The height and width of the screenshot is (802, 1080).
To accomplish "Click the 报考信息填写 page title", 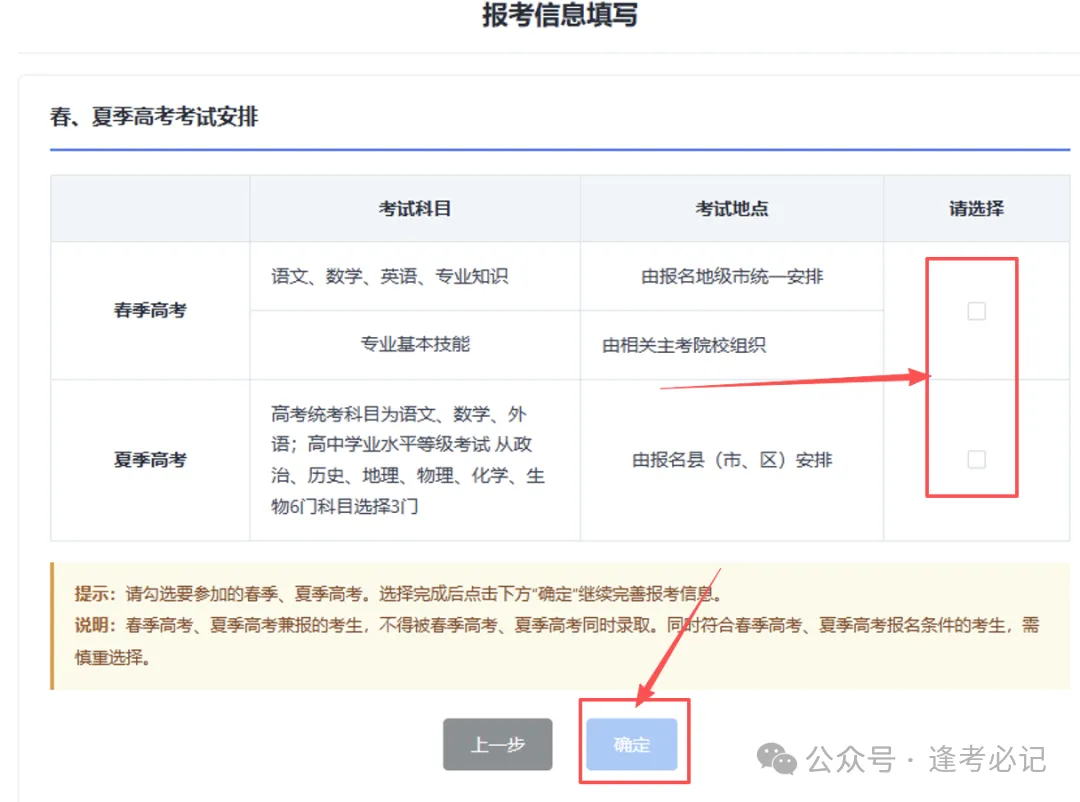I will pyautogui.click(x=560, y=14).
